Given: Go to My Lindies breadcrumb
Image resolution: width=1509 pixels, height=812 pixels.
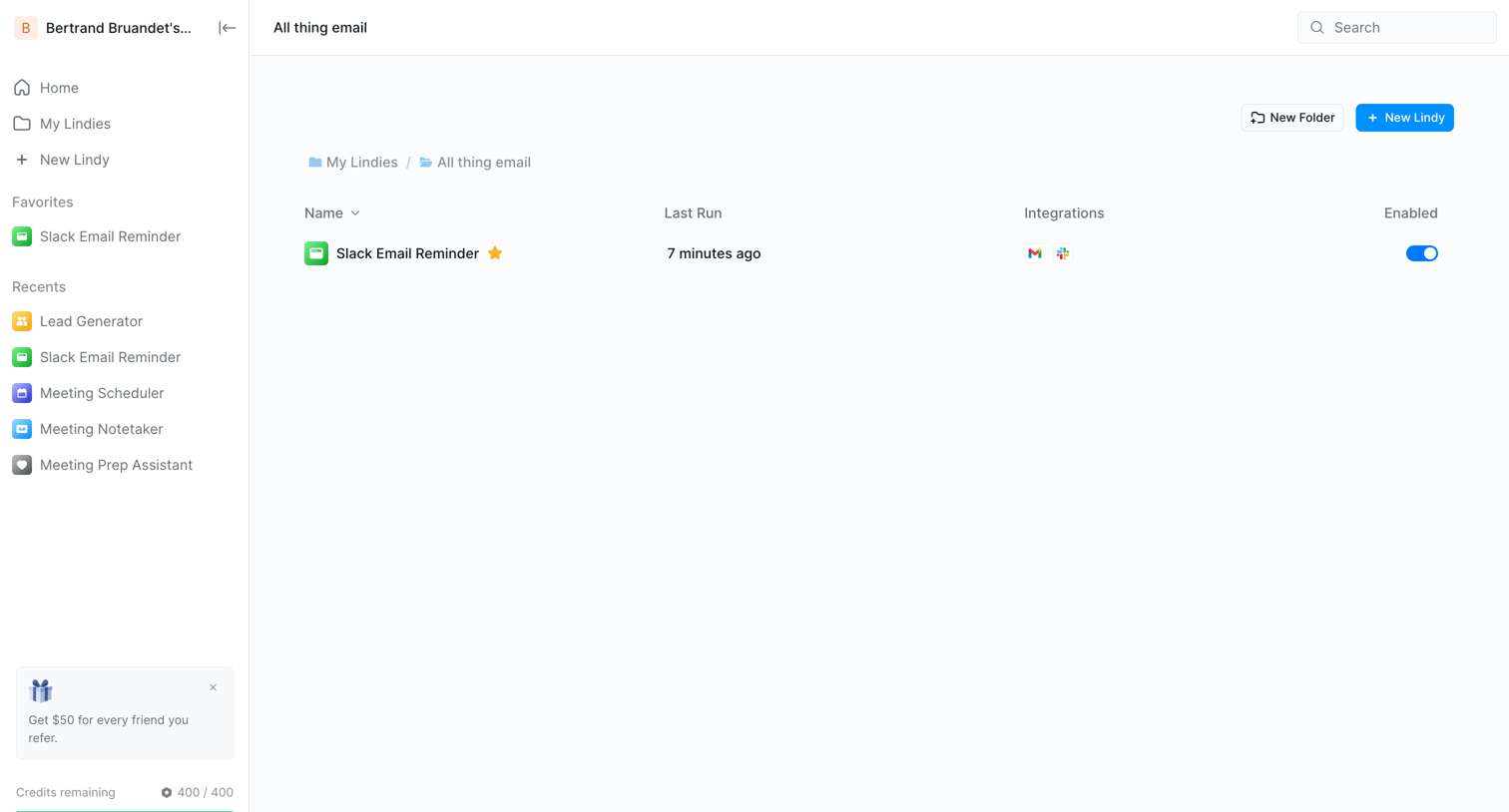Looking at the screenshot, I should click(353, 163).
